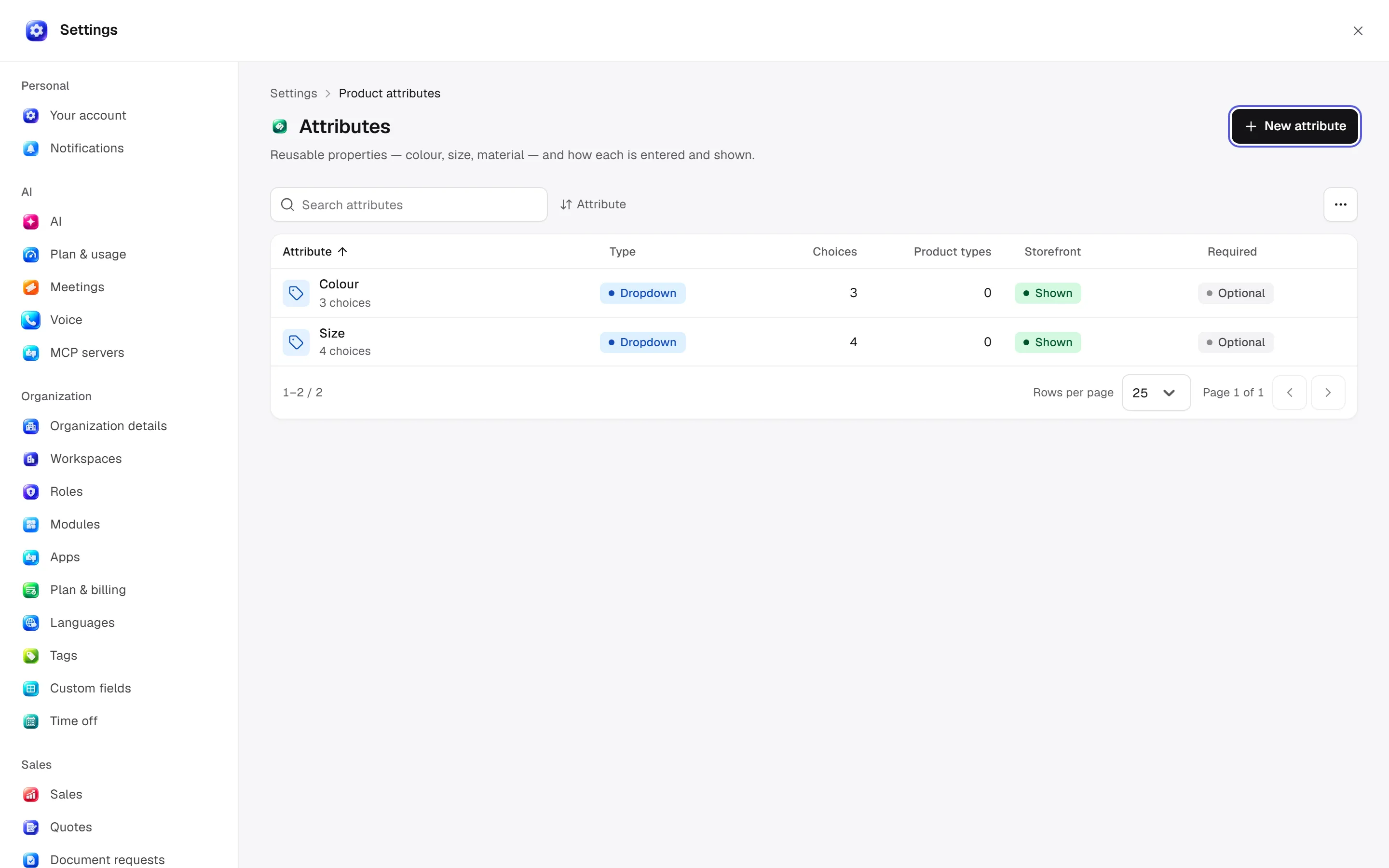Viewport: 1389px width, 868px height.
Task: Go to the previous page arrow
Action: click(x=1289, y=393)
